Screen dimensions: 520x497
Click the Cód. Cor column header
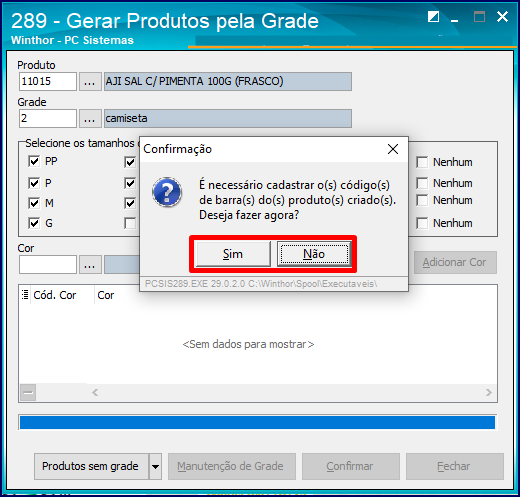(x=62, y=295)
